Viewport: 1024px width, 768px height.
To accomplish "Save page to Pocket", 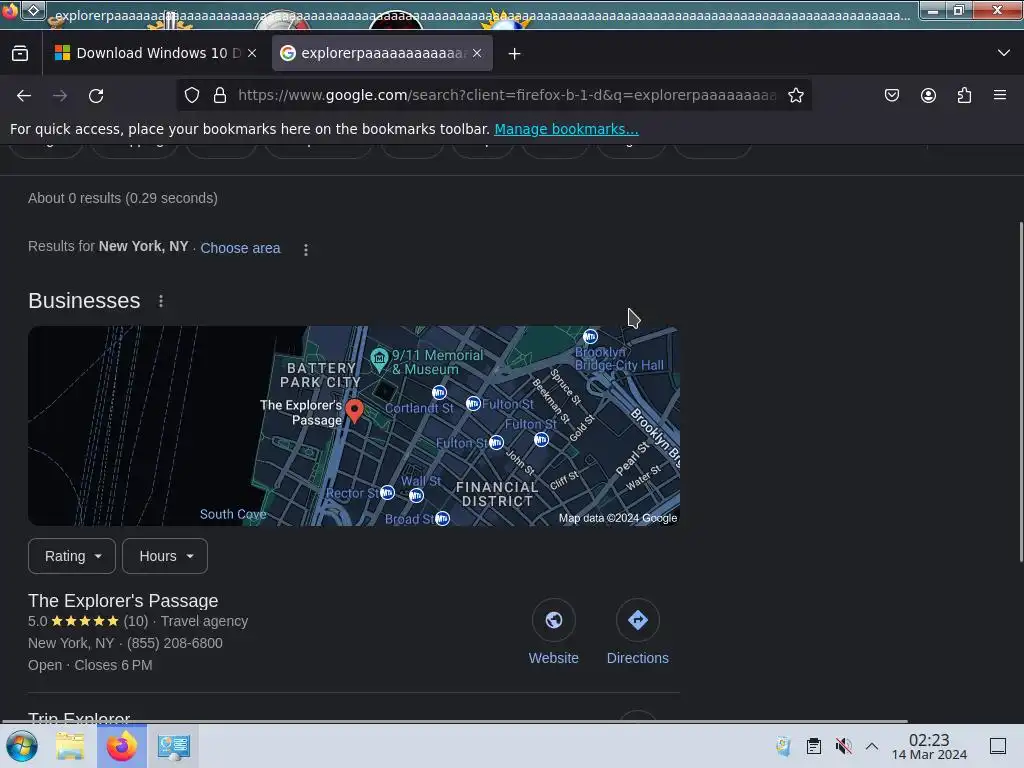I will [891, 95].
